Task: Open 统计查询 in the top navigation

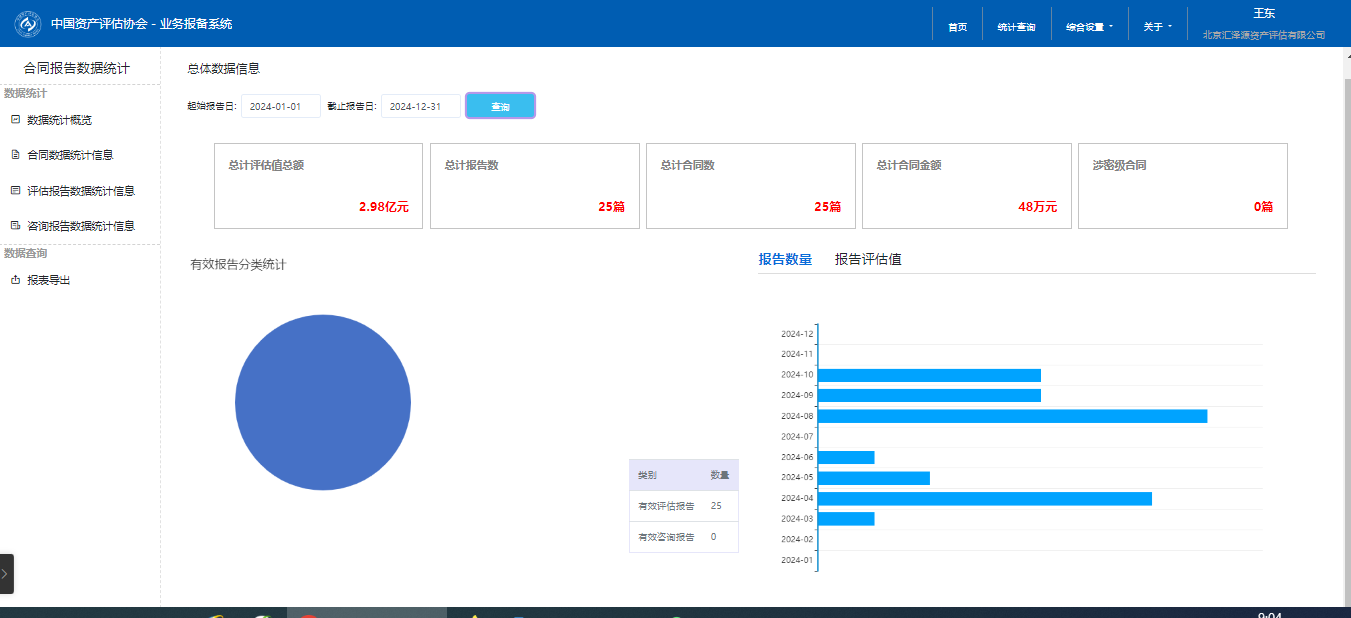Action: coord(1016,27)
